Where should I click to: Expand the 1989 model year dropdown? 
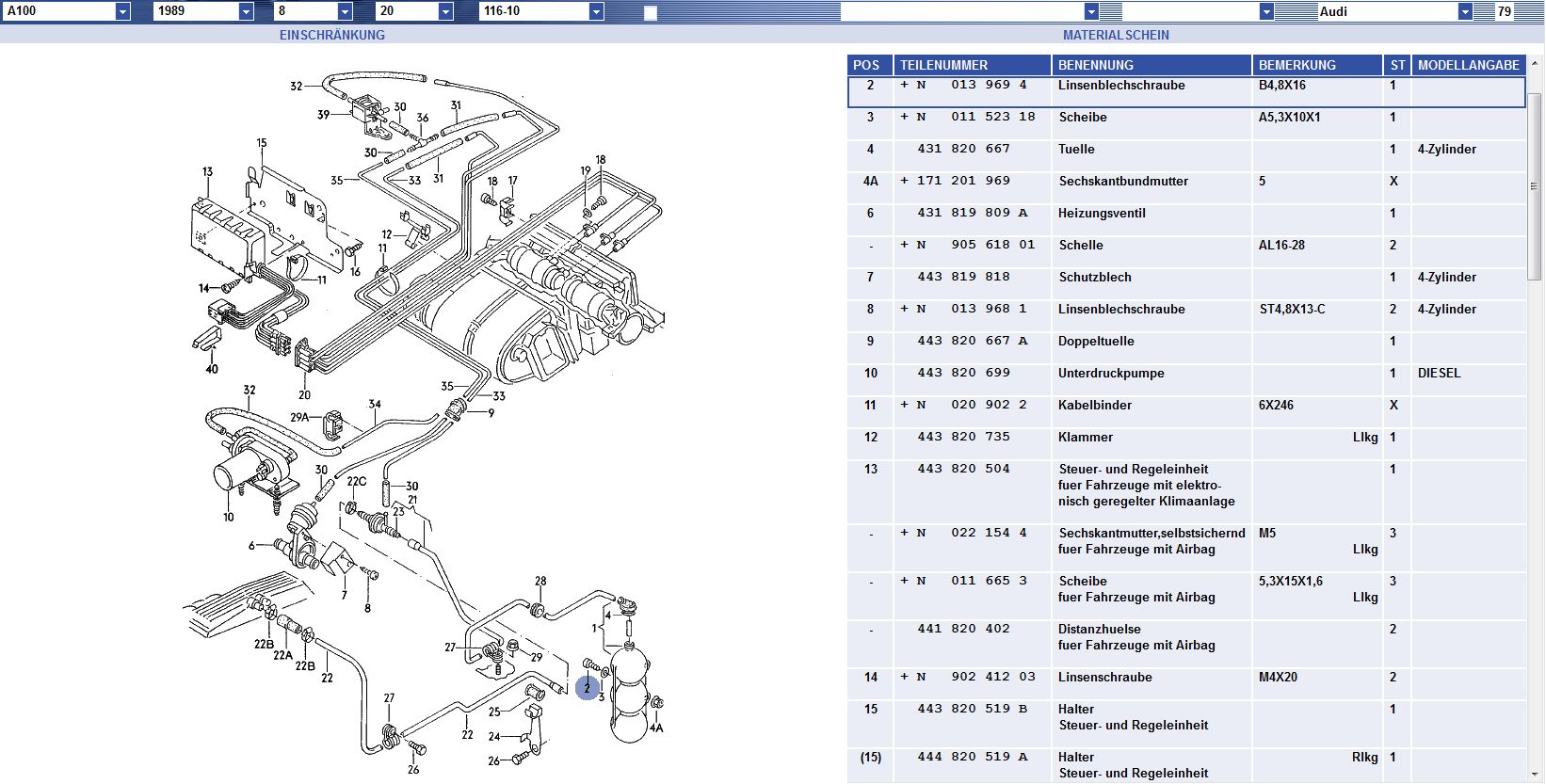coord(246,11)
